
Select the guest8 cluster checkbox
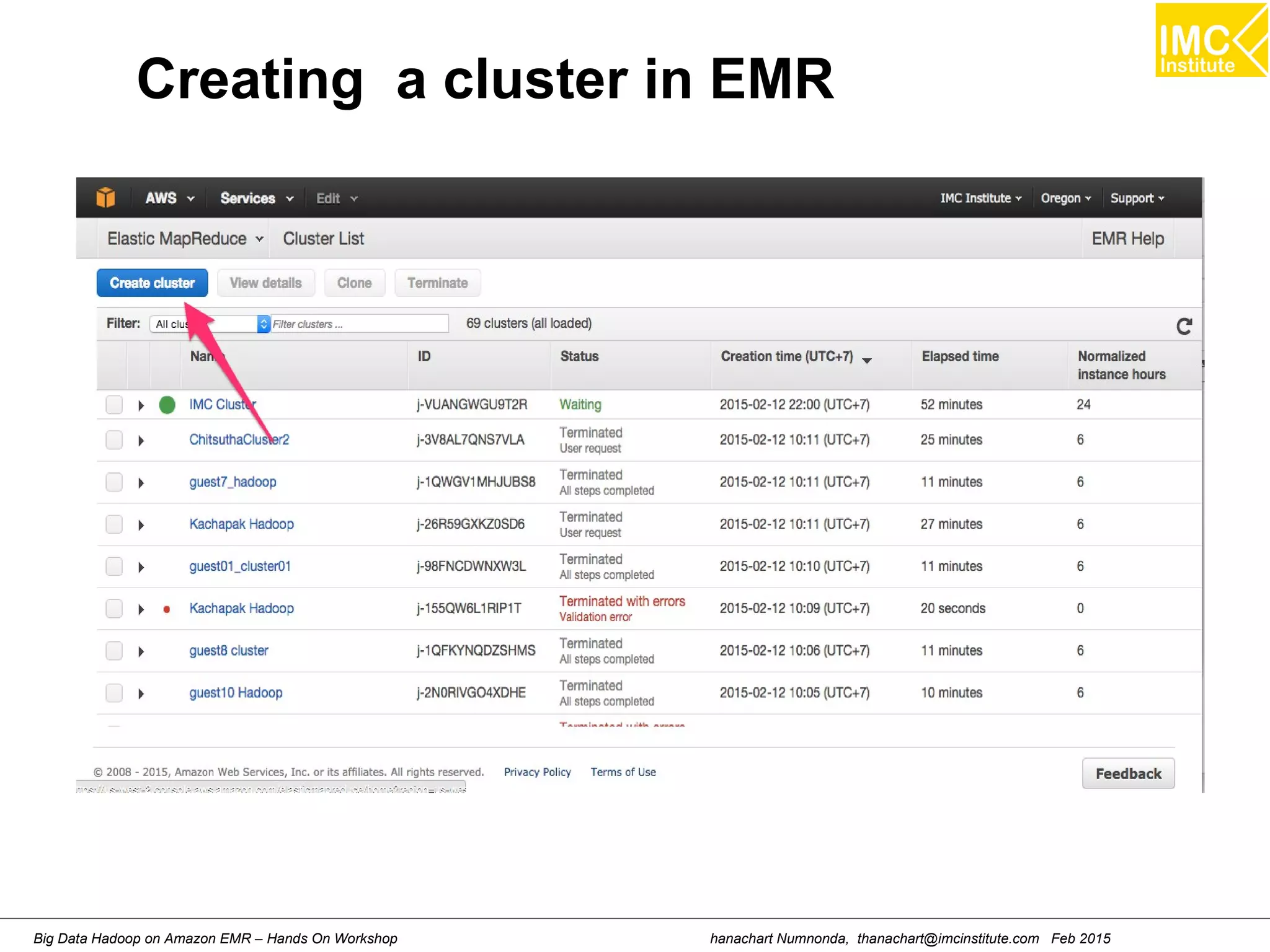(114, 651)
